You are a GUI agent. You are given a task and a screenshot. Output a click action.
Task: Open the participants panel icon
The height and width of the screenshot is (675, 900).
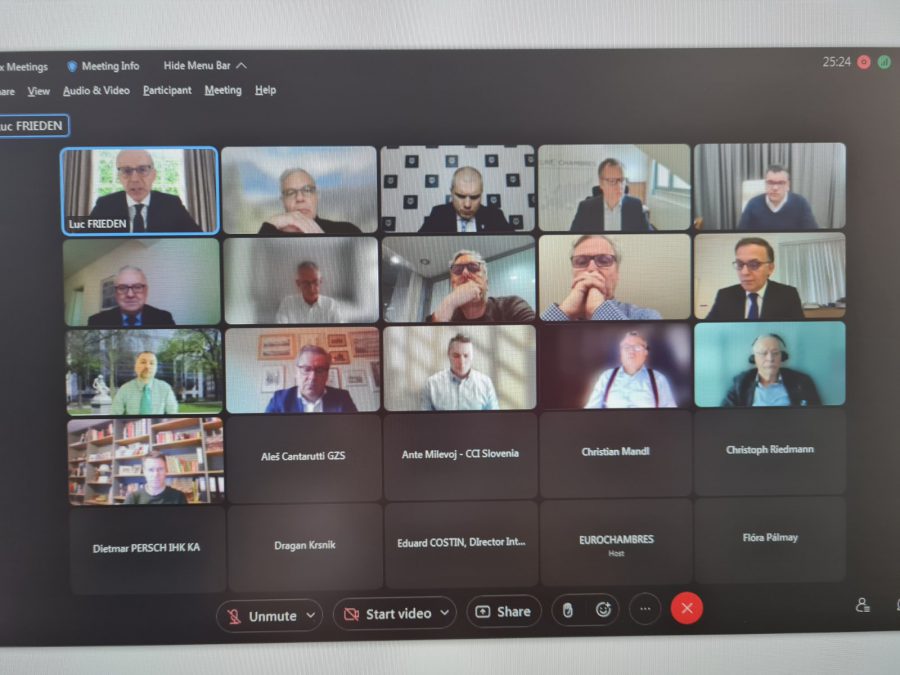pos(862,605)
